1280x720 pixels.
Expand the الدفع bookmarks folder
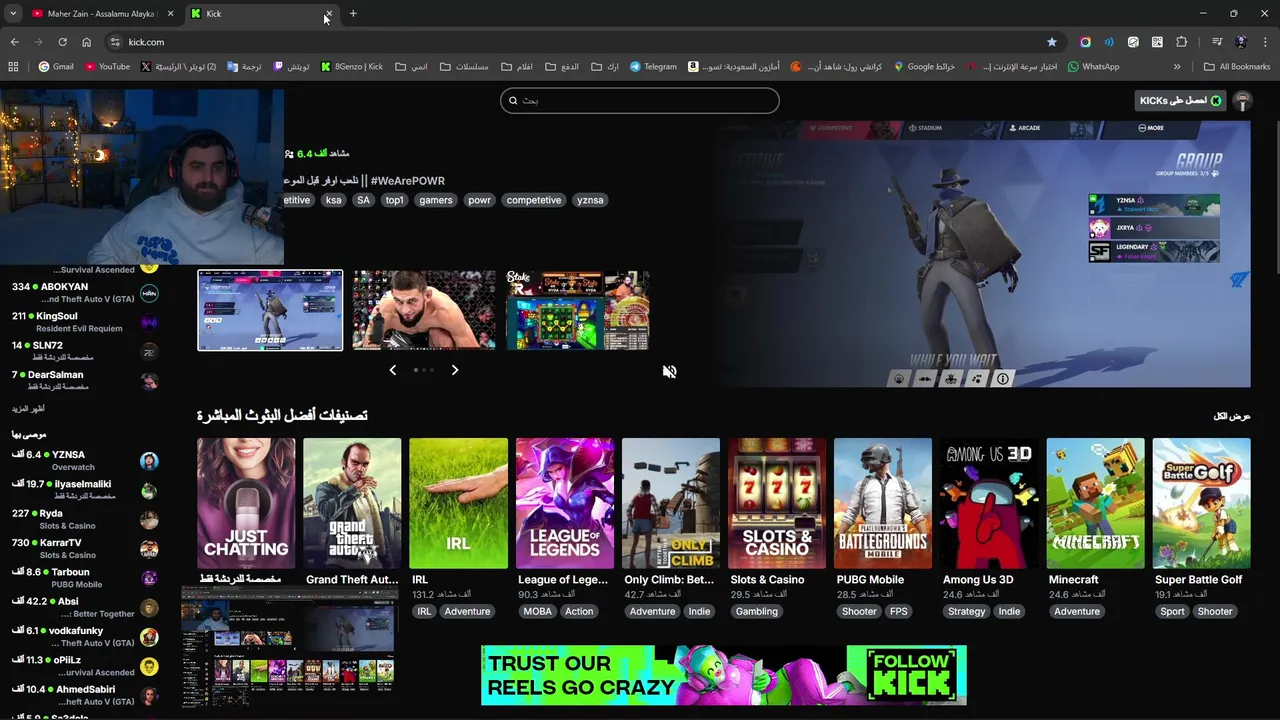[x=562, y=67]
